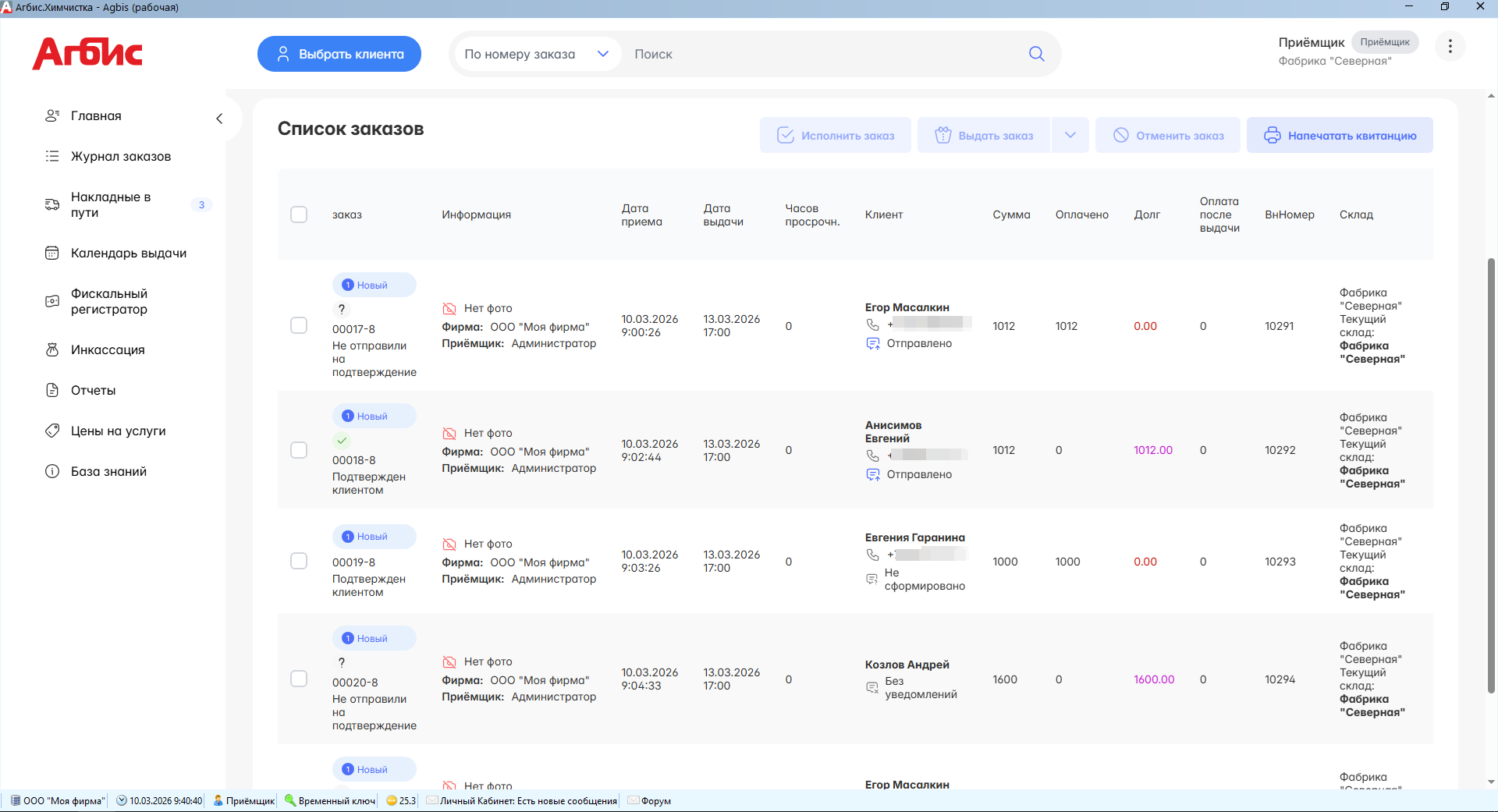Click the internal number 10293
The height and width of the screenshot is (812, 1498).
(x=1280, y=562)
